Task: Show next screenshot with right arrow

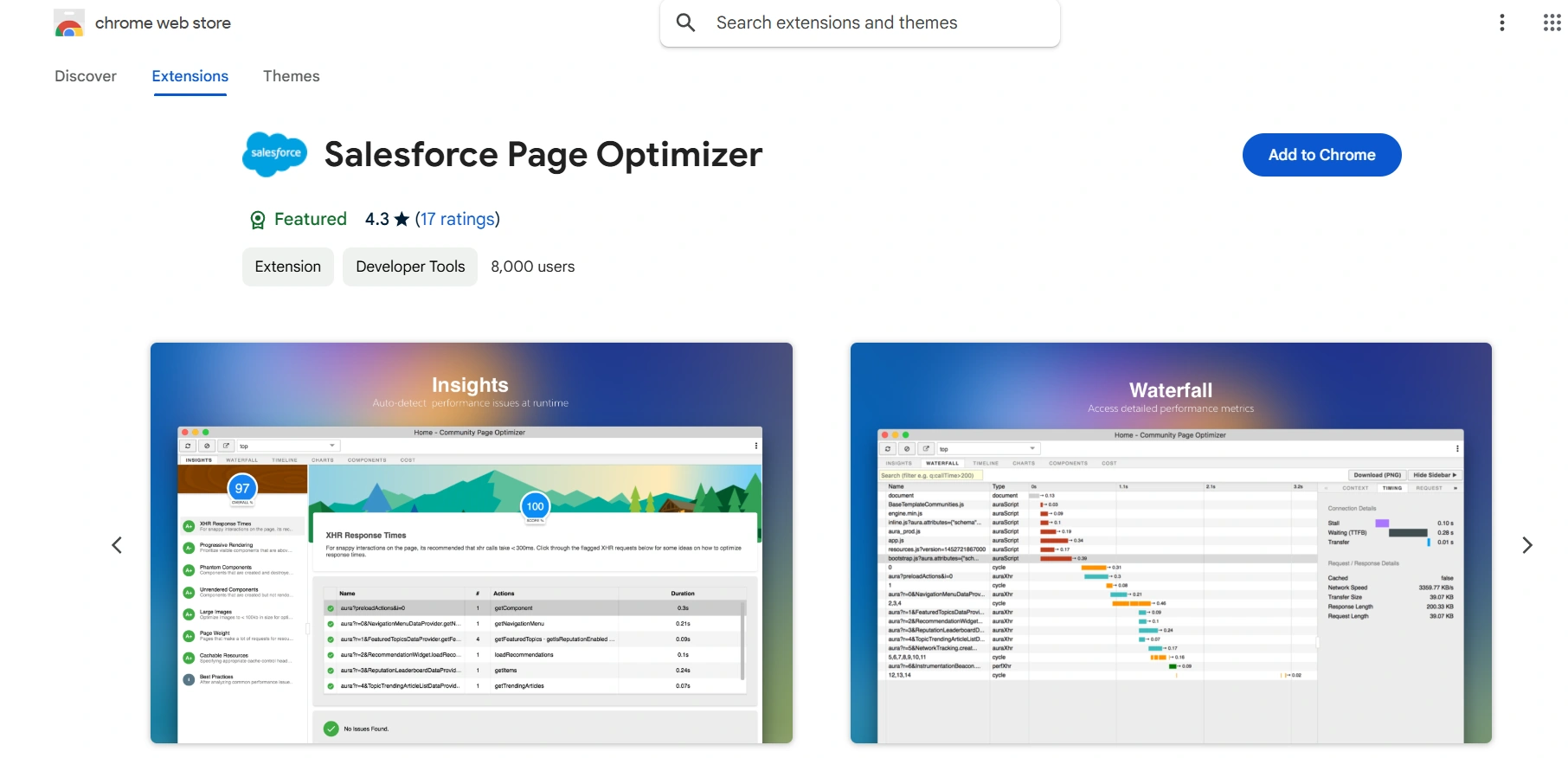Action: (x=1527, y=545)
